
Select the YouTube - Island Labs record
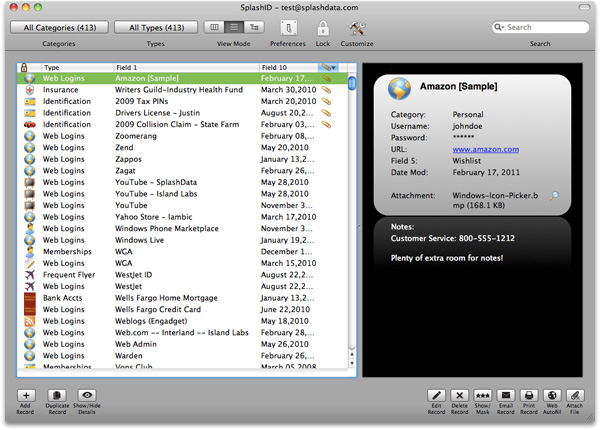[x=183, y=194]
